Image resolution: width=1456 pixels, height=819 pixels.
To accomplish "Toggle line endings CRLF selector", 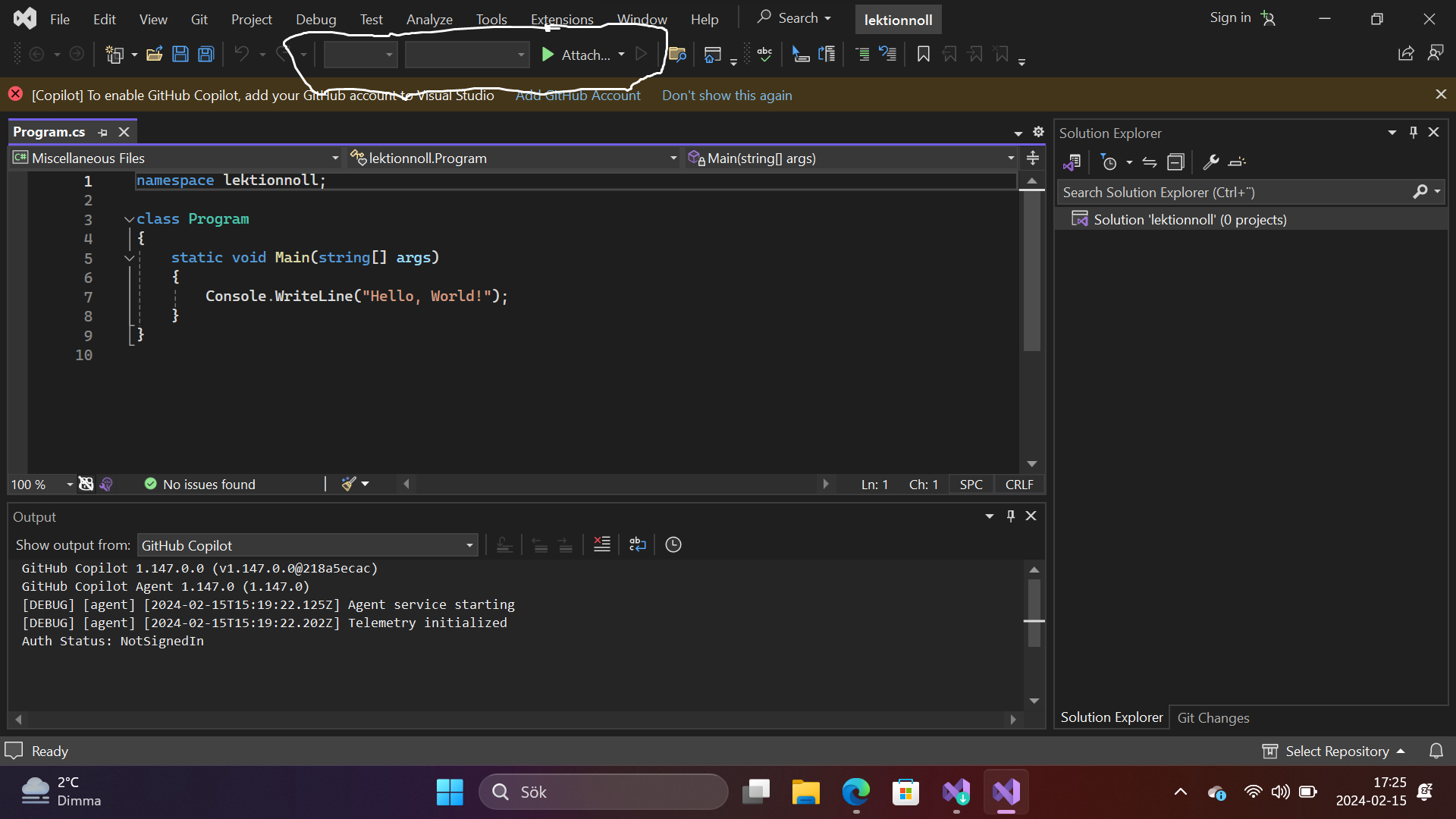I will click(1019, 484).
